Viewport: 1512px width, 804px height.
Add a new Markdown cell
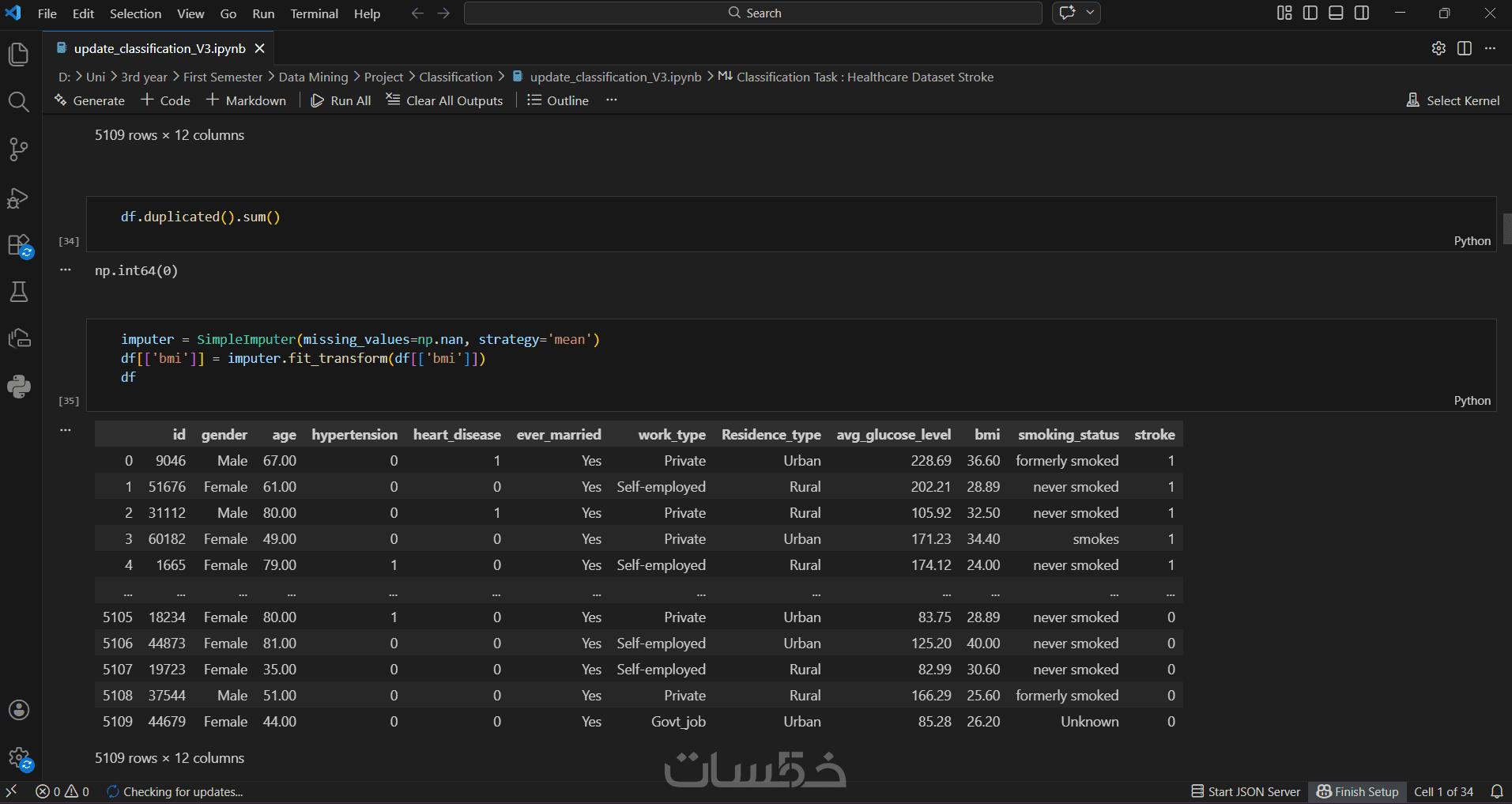coord(247,100)
